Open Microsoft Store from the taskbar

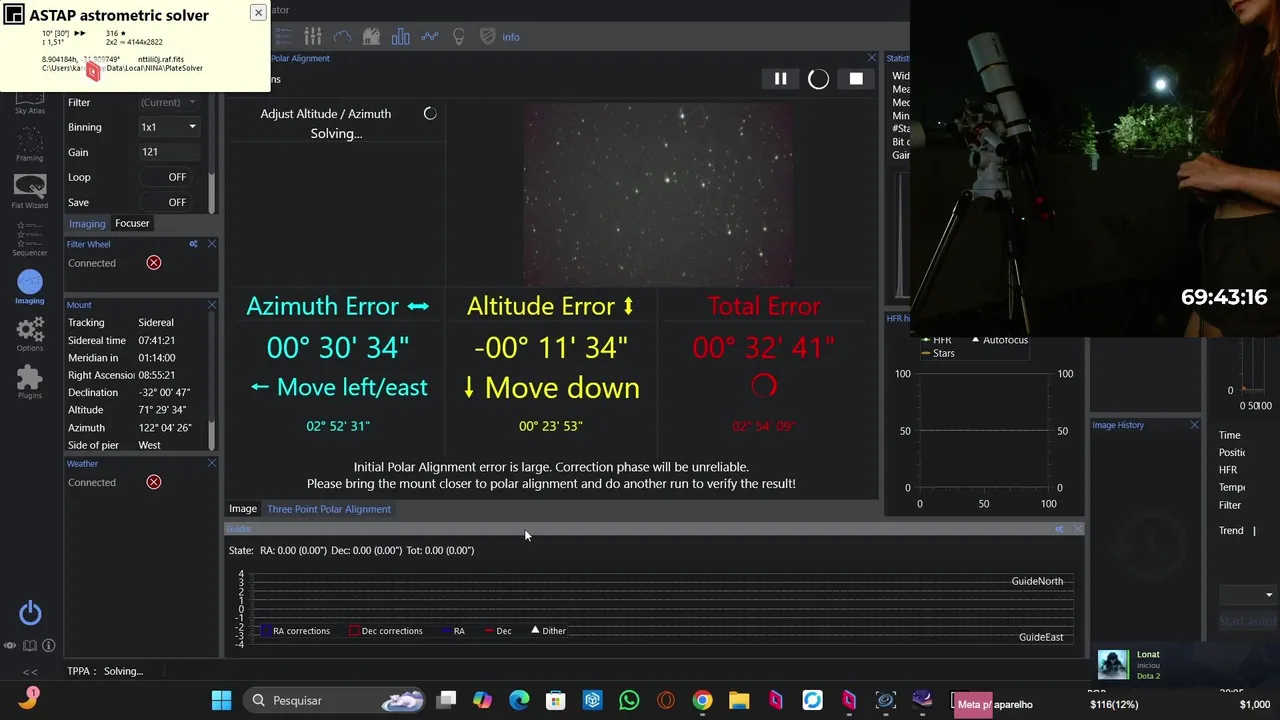point(555,701)
